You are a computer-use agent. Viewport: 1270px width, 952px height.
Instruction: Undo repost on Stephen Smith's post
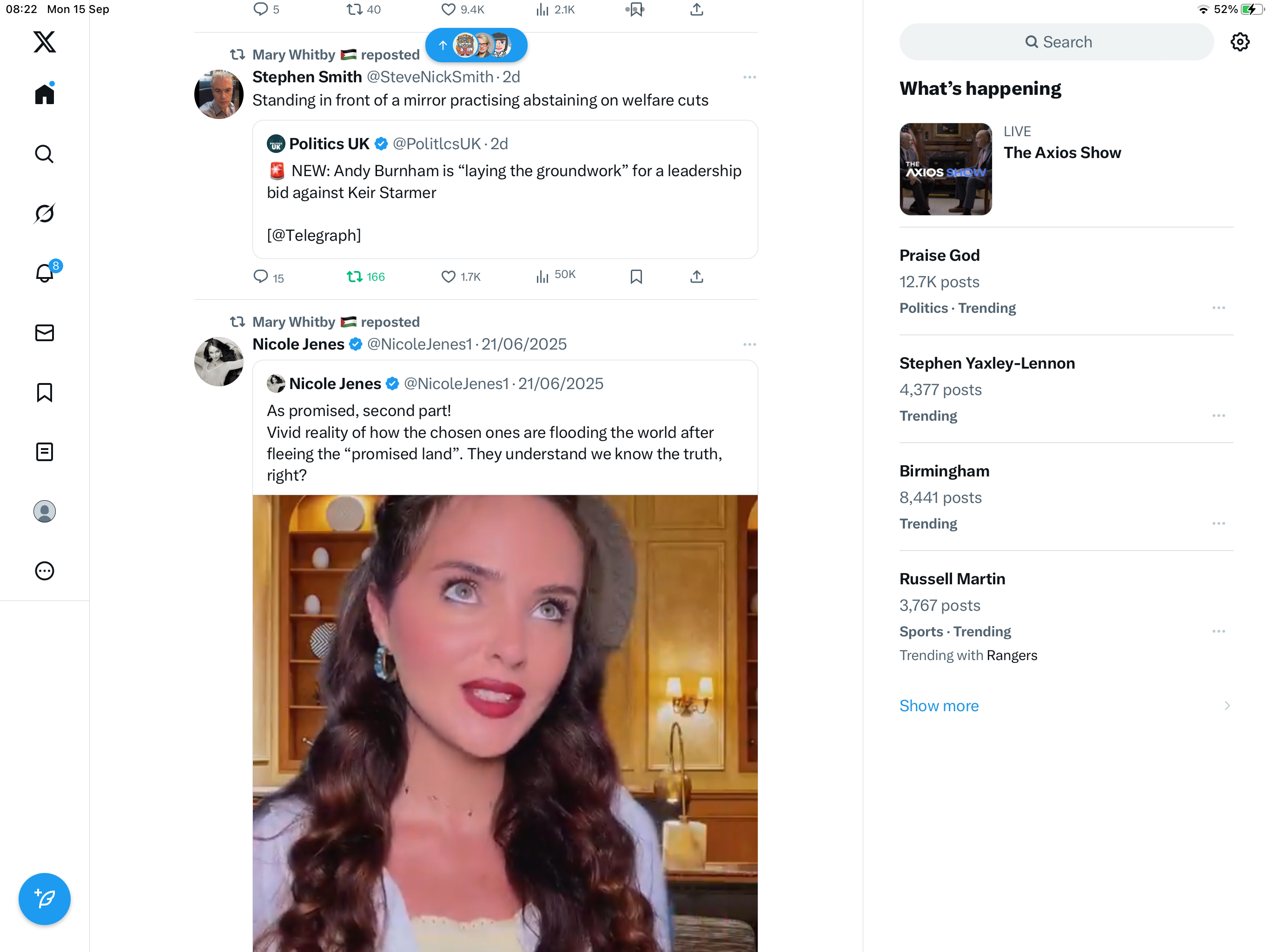(354, 277)
